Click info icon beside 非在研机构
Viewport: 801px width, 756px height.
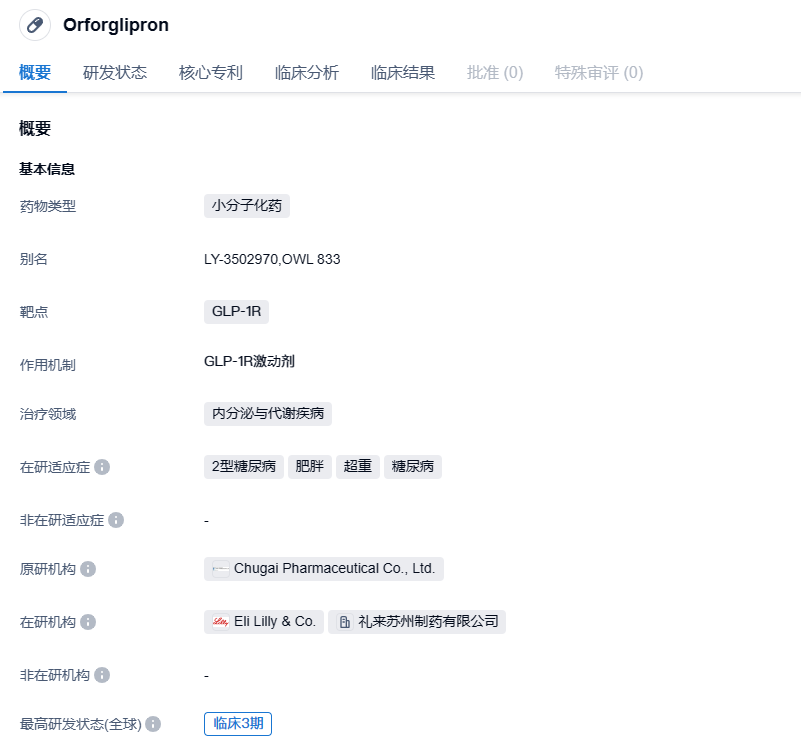pyautogui.click(x=102, y=675)
